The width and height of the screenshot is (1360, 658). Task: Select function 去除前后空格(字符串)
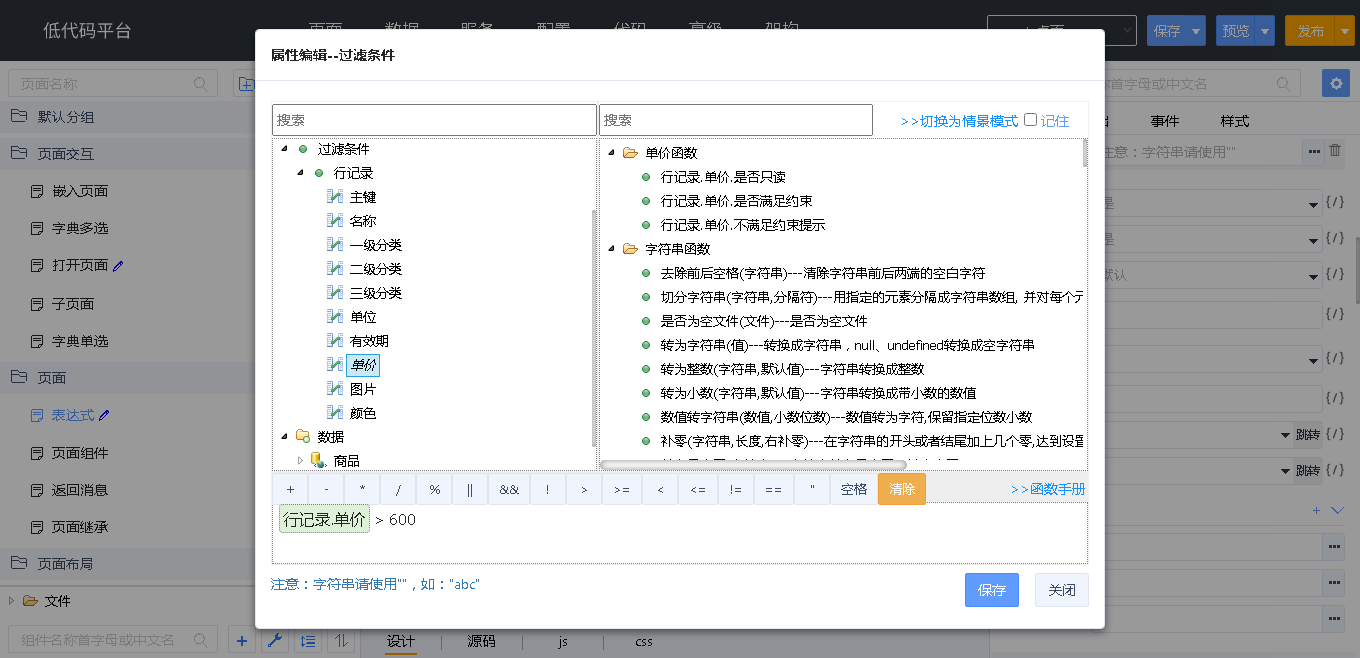[x=823, y=273]
